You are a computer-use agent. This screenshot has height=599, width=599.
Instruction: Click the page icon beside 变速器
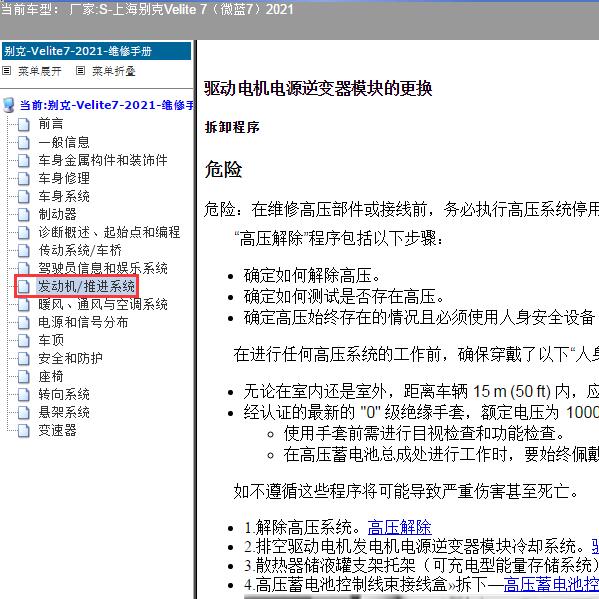coord(24,430)
